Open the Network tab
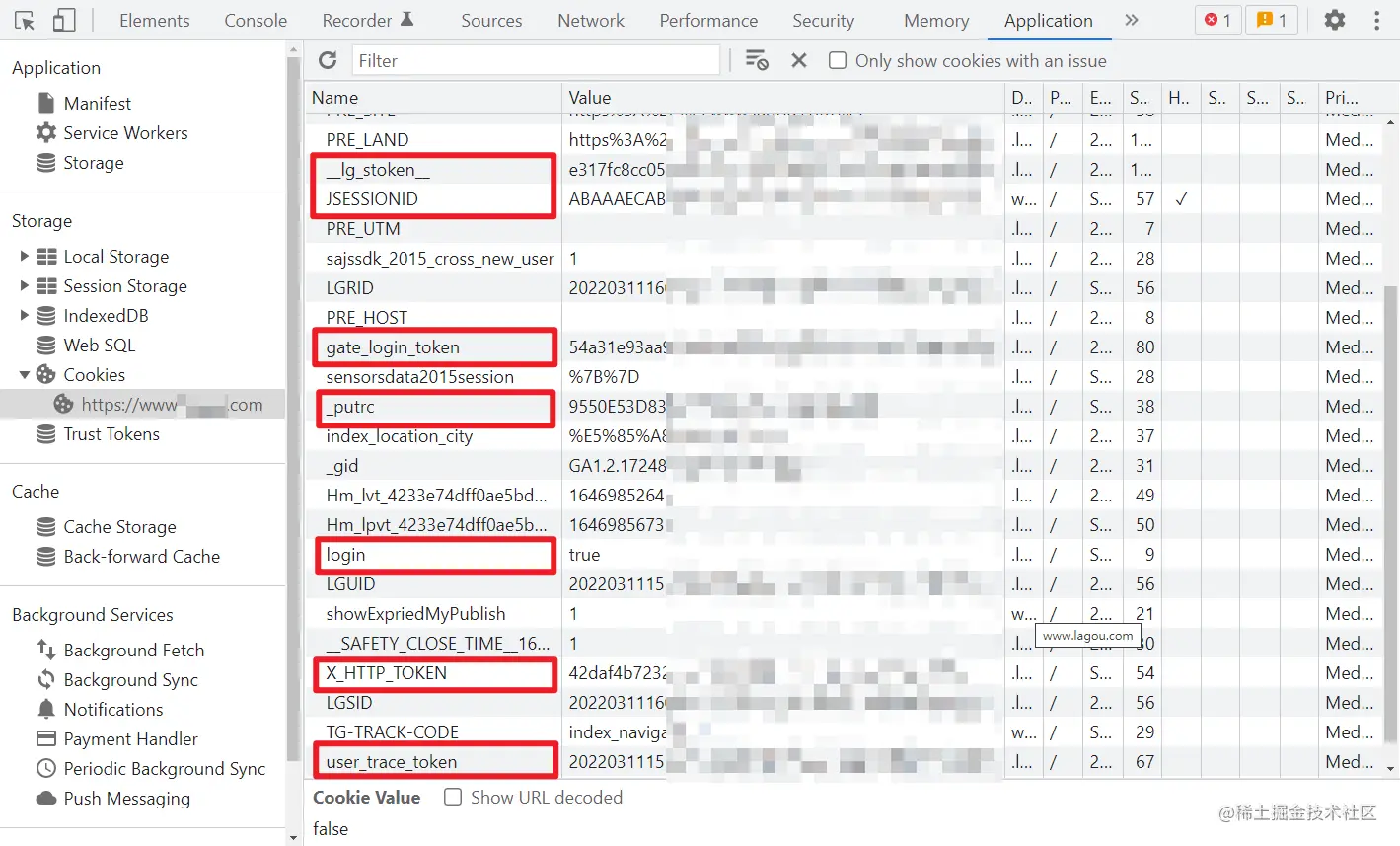 [x=591, y=20]
